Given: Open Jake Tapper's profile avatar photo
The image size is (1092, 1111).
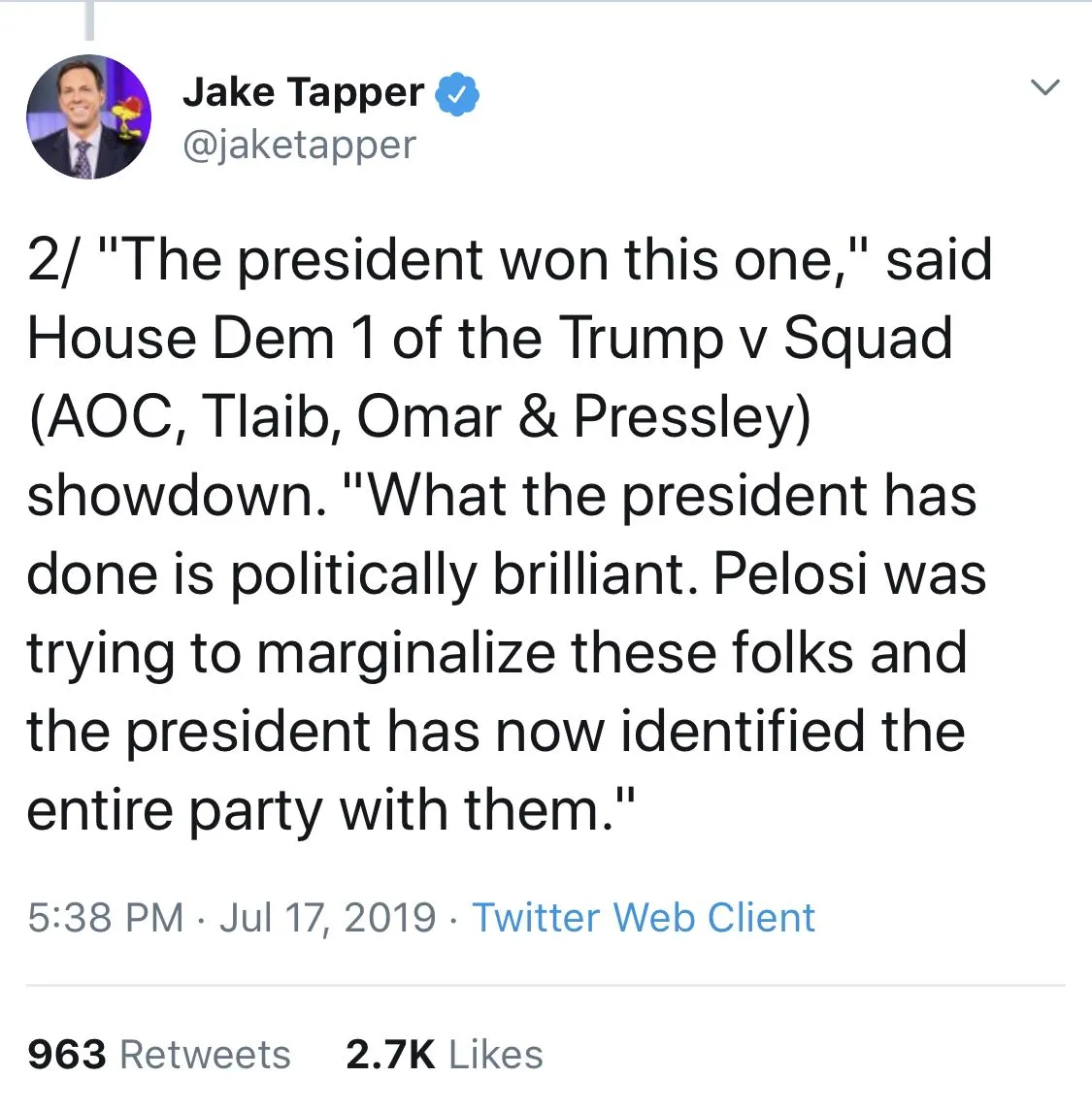Looking at the screenshot, I should coord(88,116).
